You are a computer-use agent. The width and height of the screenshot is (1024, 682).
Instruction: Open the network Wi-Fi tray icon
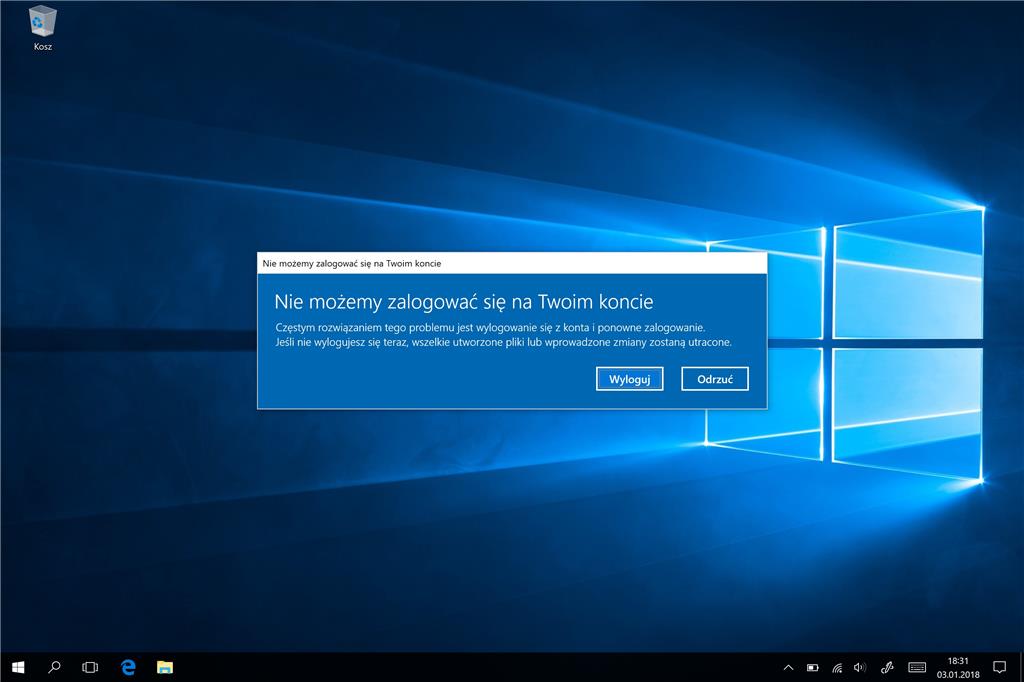837,668
